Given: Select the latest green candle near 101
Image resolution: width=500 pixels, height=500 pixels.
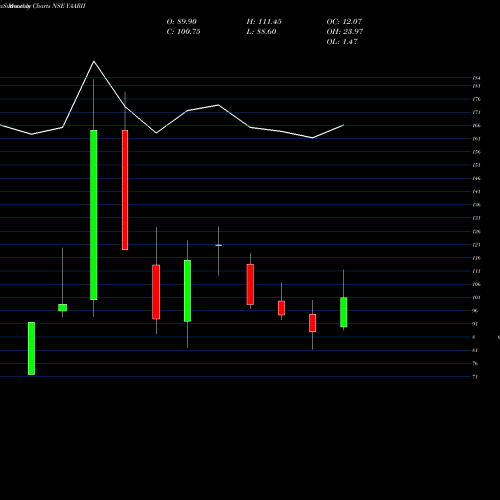Looking at the screenshot, I should tap(344, 312).
